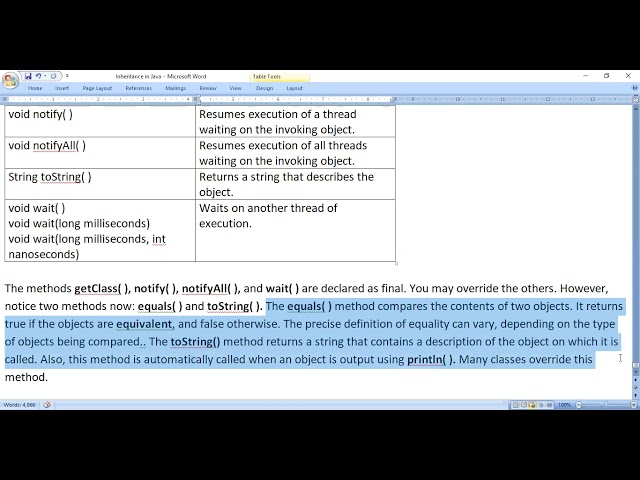
Task: Click the Redo/Repeat icon
Action: (x=53, y=76)
